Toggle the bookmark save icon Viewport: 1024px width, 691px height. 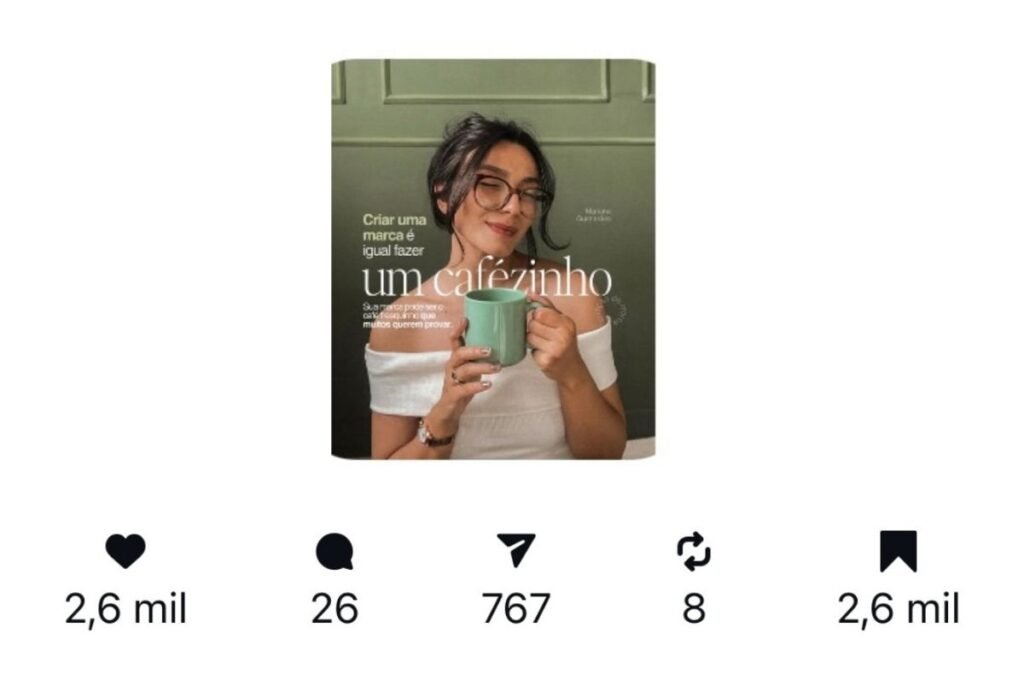[899, 551]
